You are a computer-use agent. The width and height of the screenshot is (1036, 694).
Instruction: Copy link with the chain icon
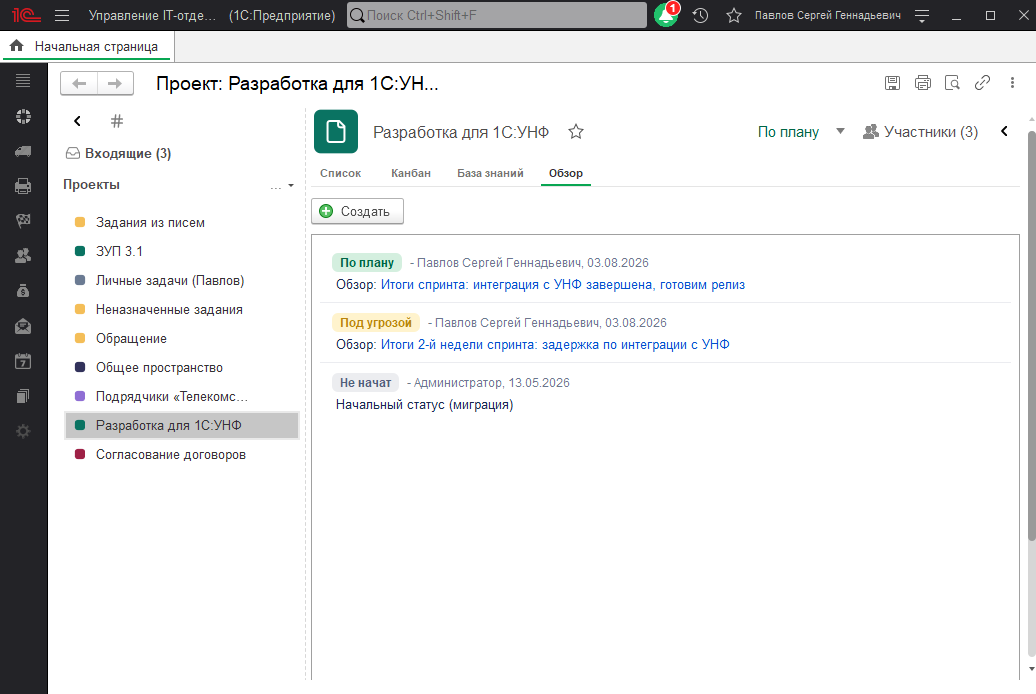click(982, 83)
